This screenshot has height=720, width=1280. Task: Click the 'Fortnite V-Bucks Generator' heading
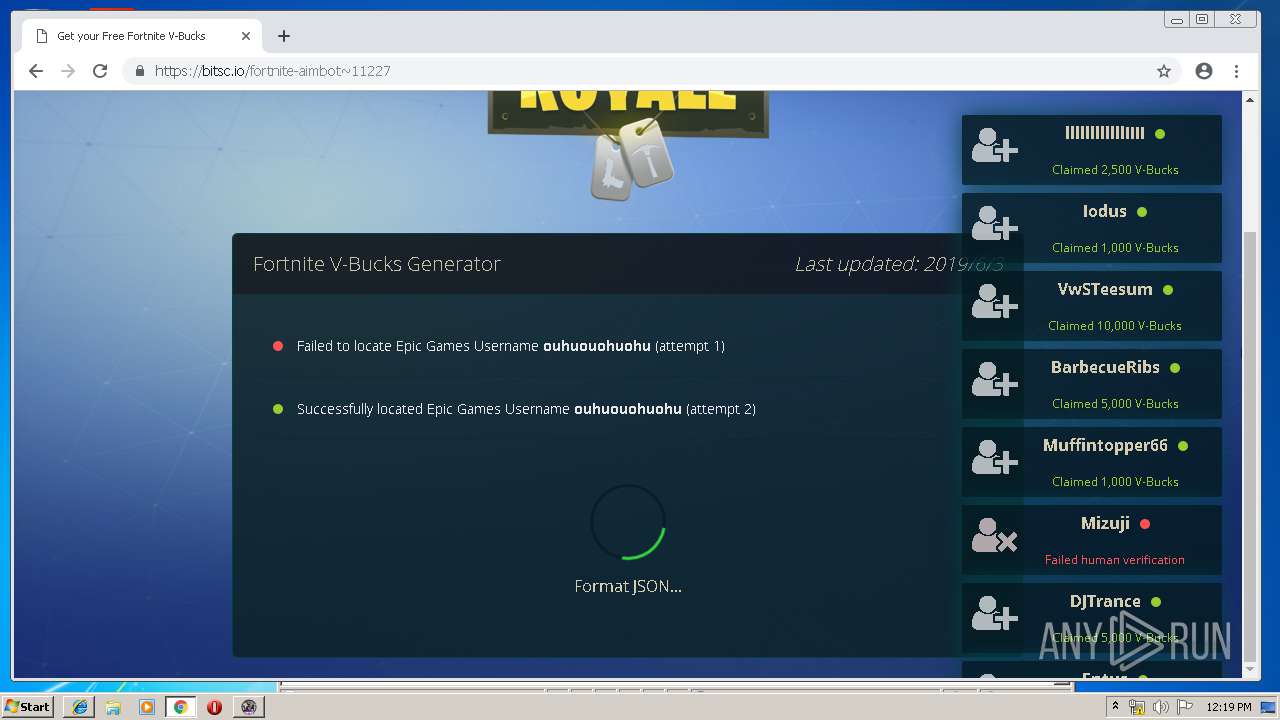tap(377, 264)
